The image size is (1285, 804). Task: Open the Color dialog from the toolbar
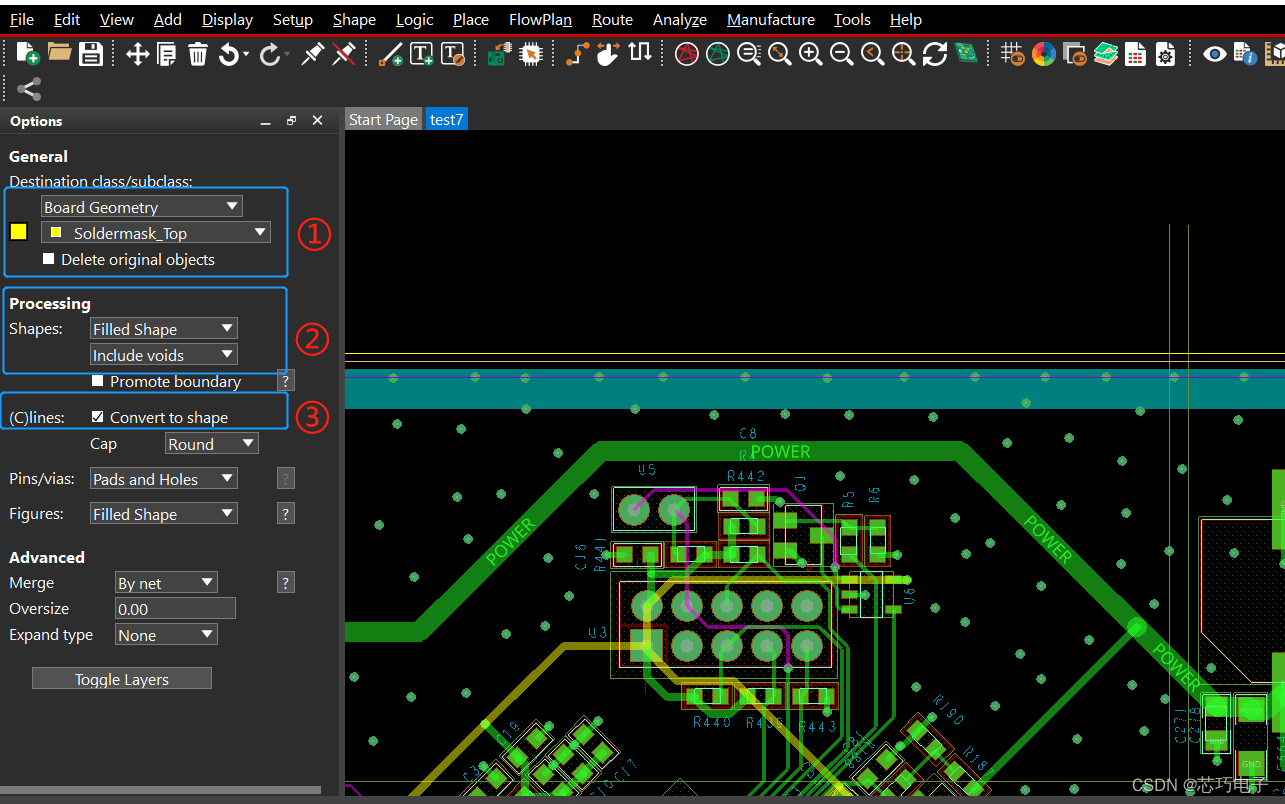point(1043,53)
